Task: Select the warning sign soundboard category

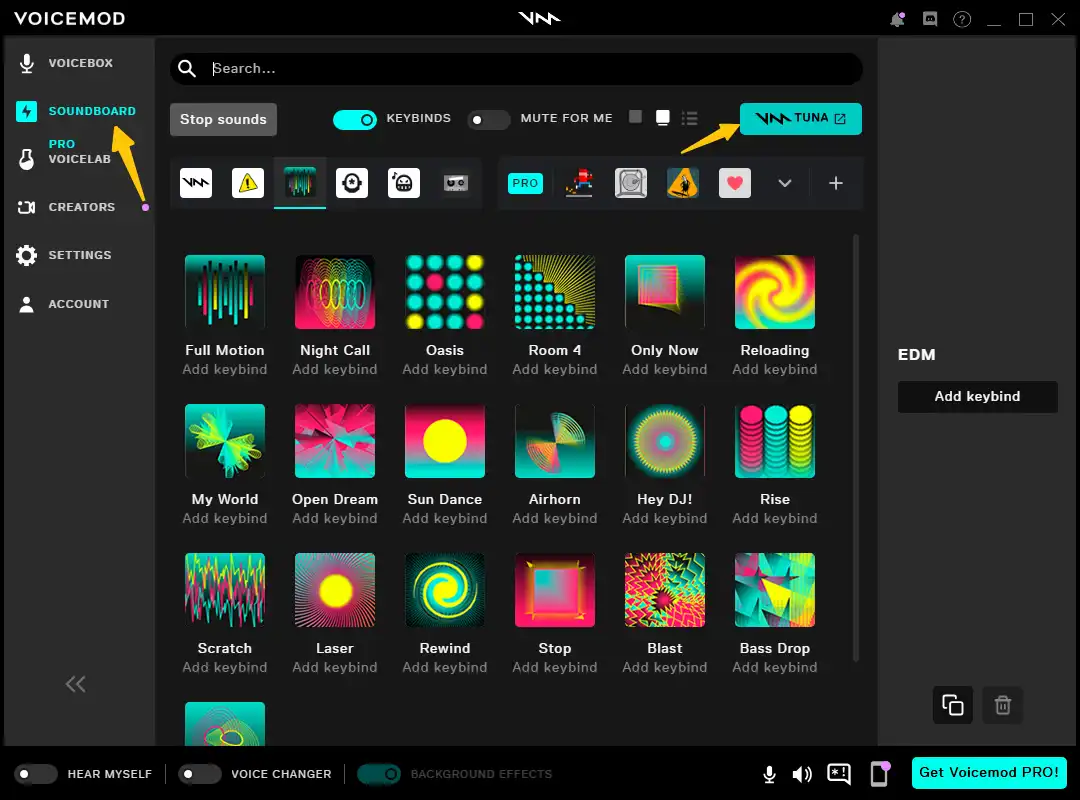Action: pyautogui.click(x=248, y=183)
